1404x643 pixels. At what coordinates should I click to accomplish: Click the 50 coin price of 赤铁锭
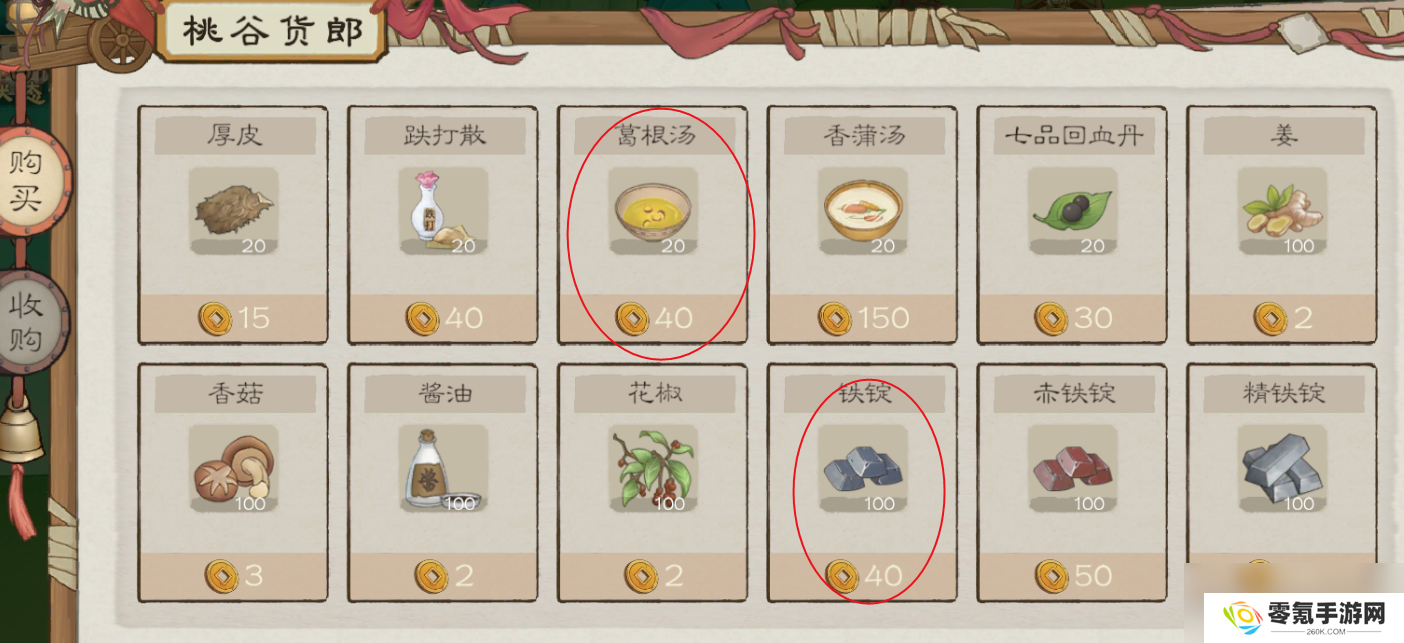point(1074,575)
